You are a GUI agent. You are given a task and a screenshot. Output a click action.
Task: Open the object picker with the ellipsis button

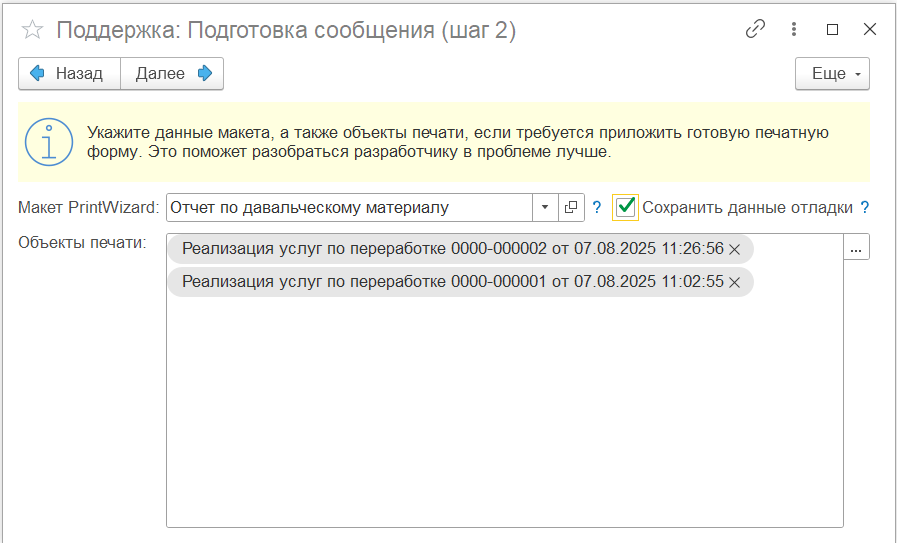pos(856,247)
